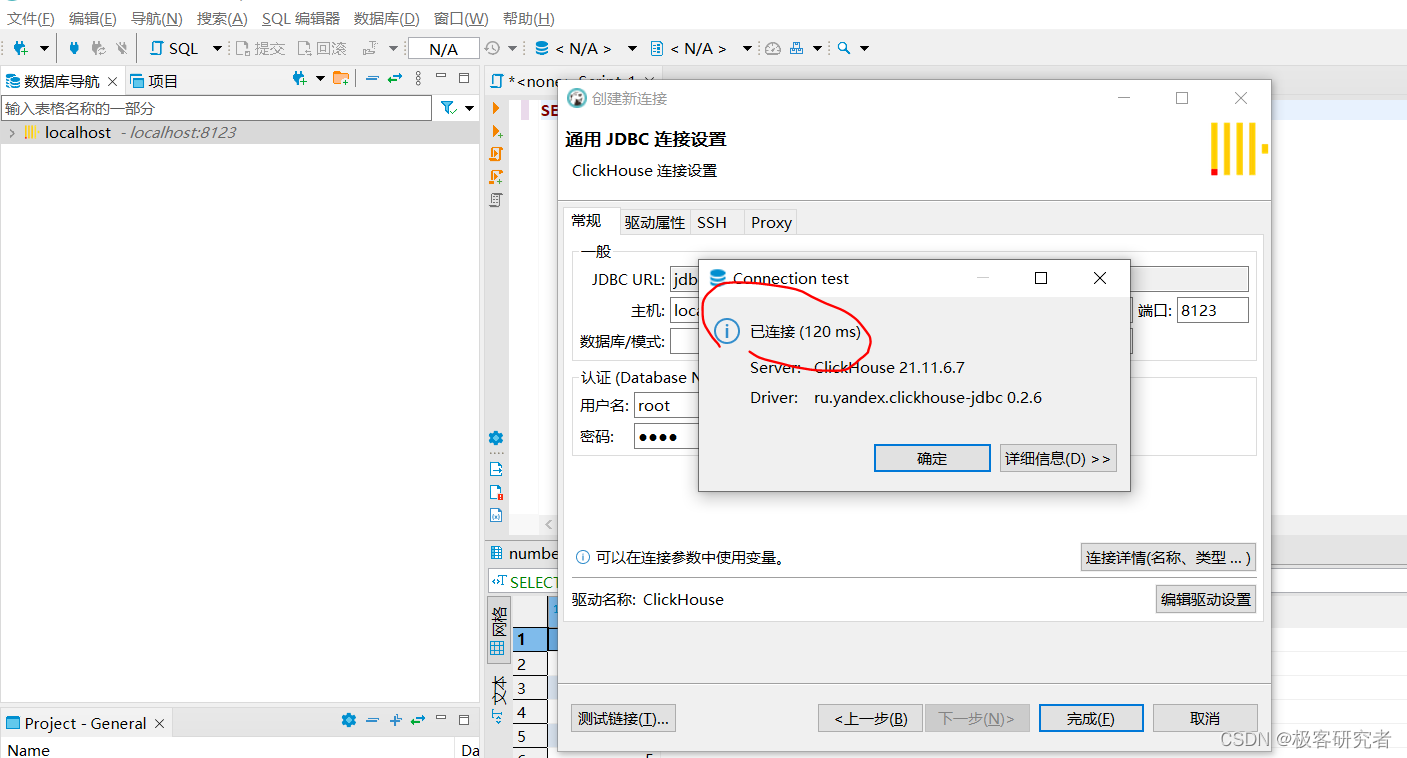Click the explain execution plan icon
1407x758 pixels.
pyautogui.click(x=496, y=200)
